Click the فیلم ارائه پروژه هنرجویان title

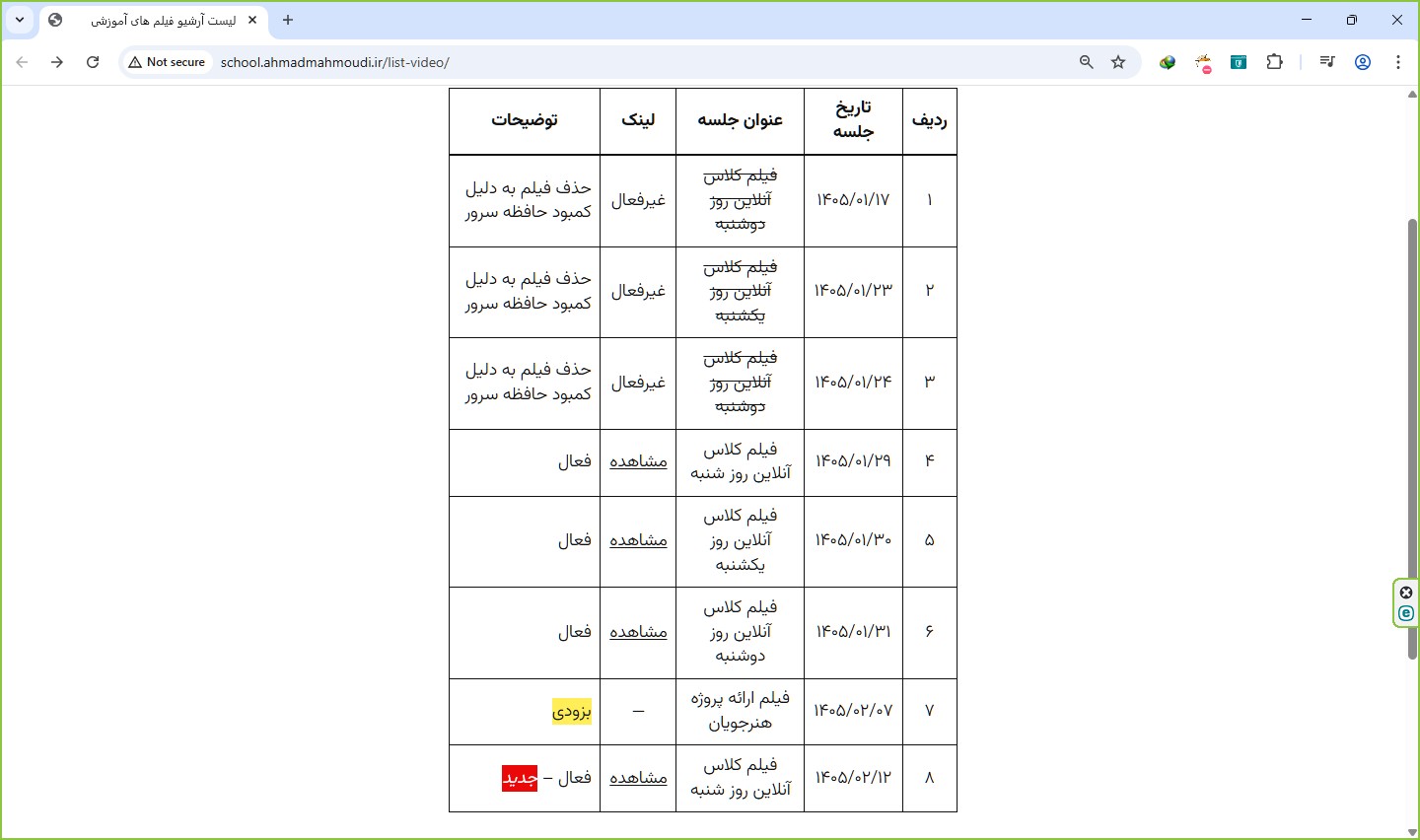tap(741, 711)
